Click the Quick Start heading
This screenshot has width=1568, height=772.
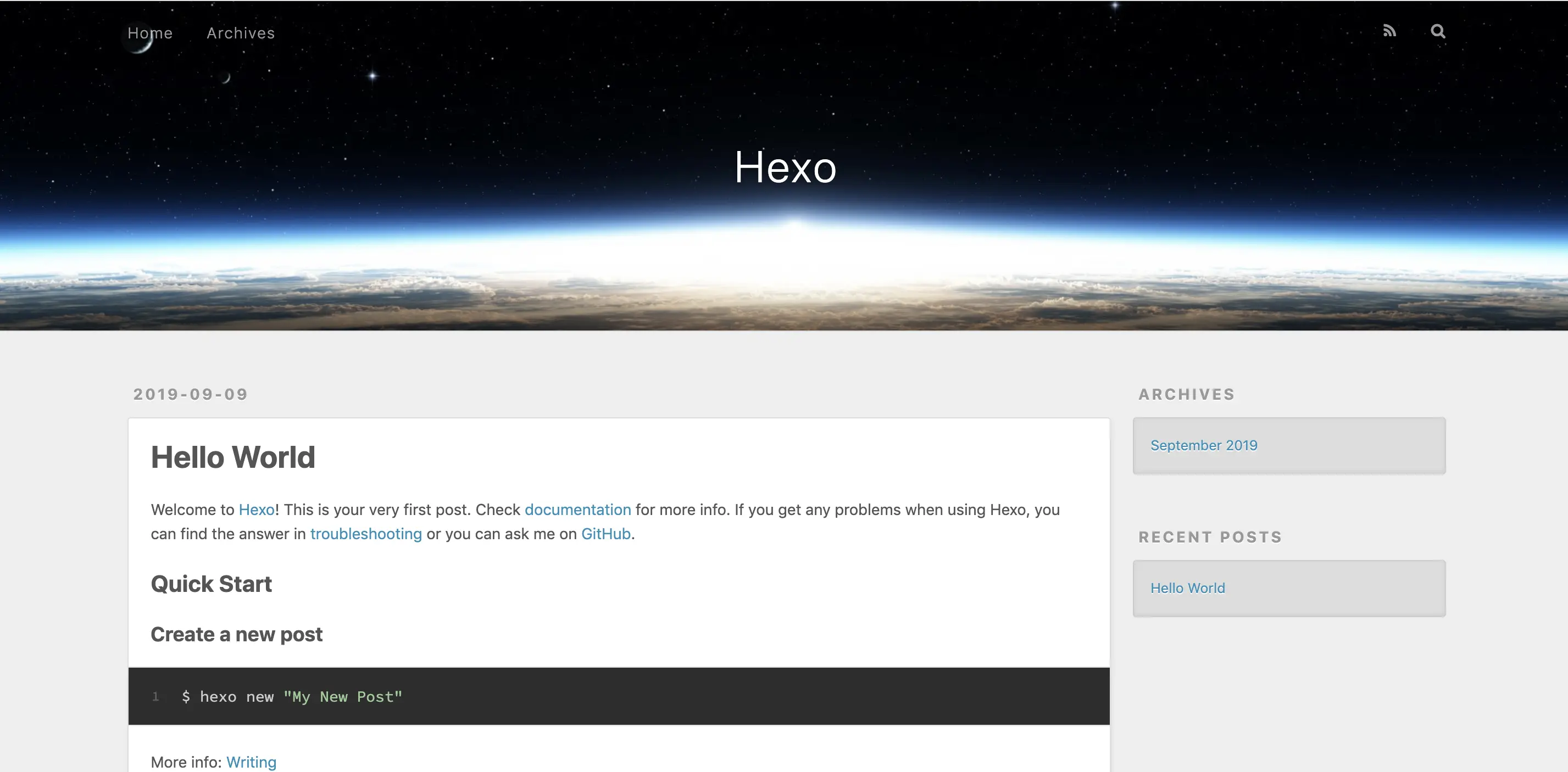210,584
